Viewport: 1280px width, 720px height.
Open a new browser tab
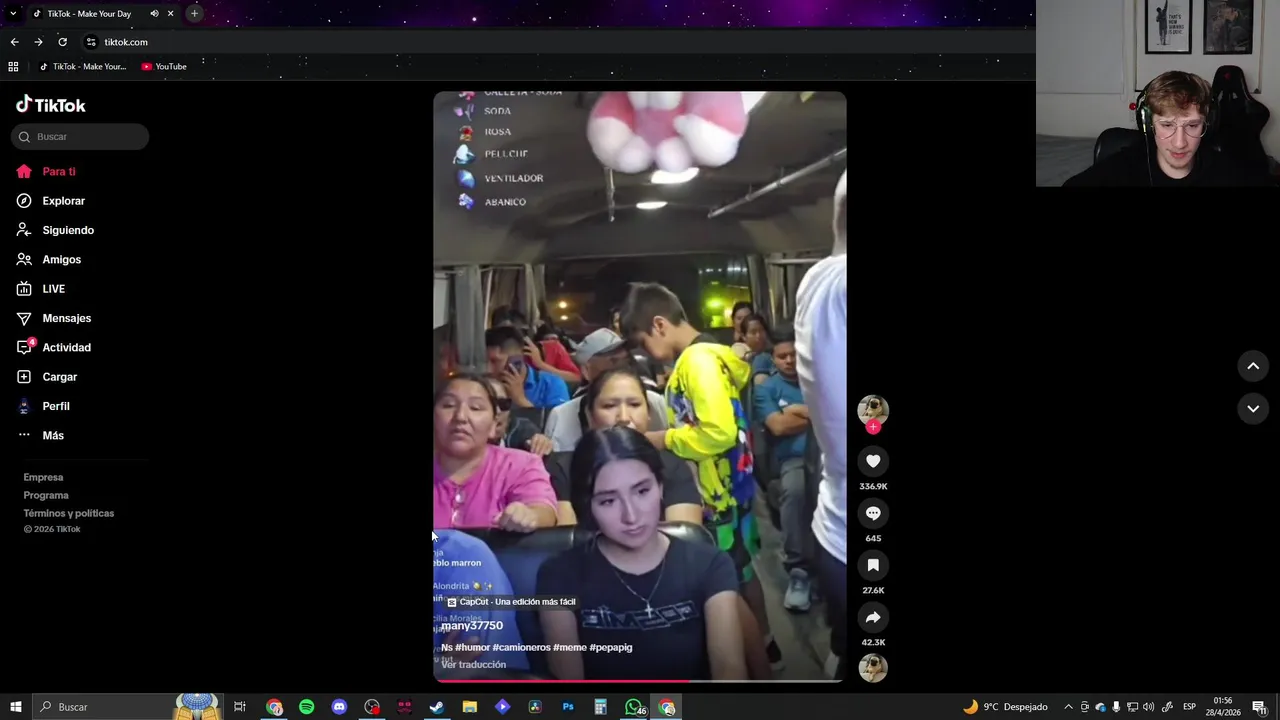point(194,14)
